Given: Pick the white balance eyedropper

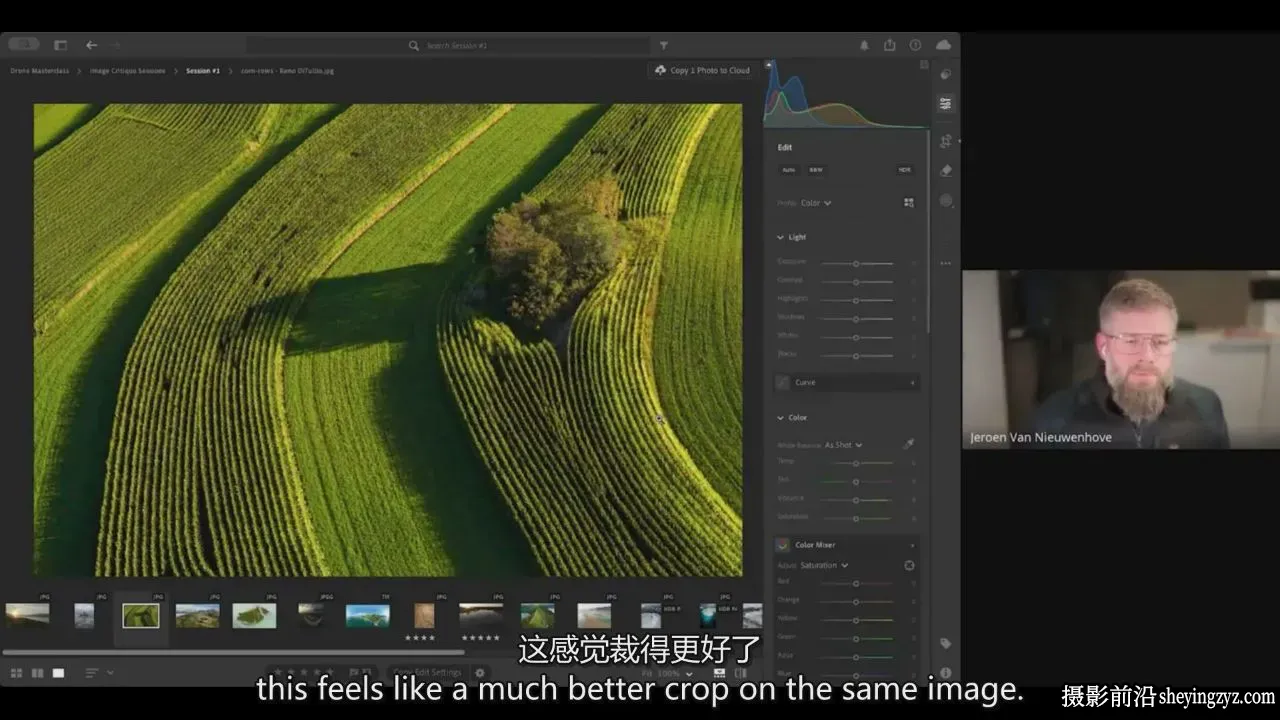Looking at the screenshot, I should [x=908, y=443].
